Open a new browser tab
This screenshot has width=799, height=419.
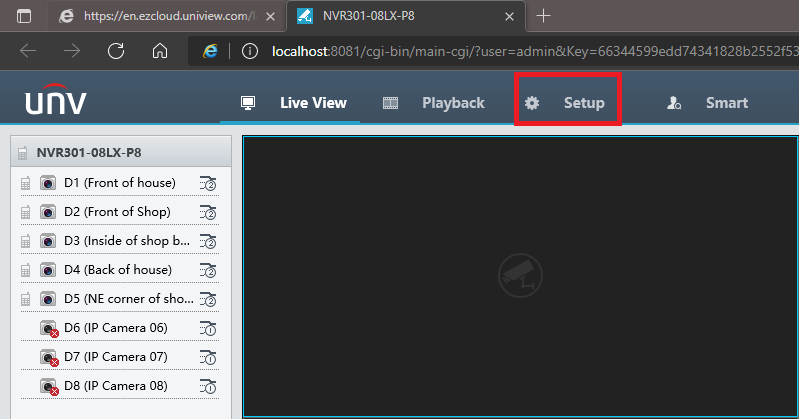coord(544,16)
